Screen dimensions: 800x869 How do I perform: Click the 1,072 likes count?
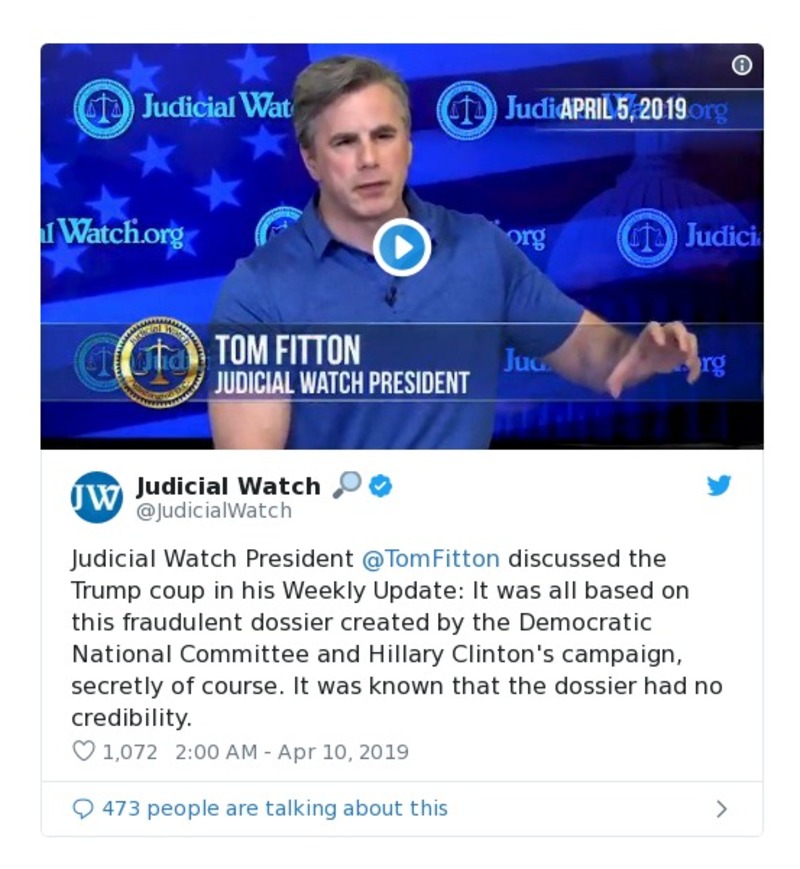(x=130, y=751)
